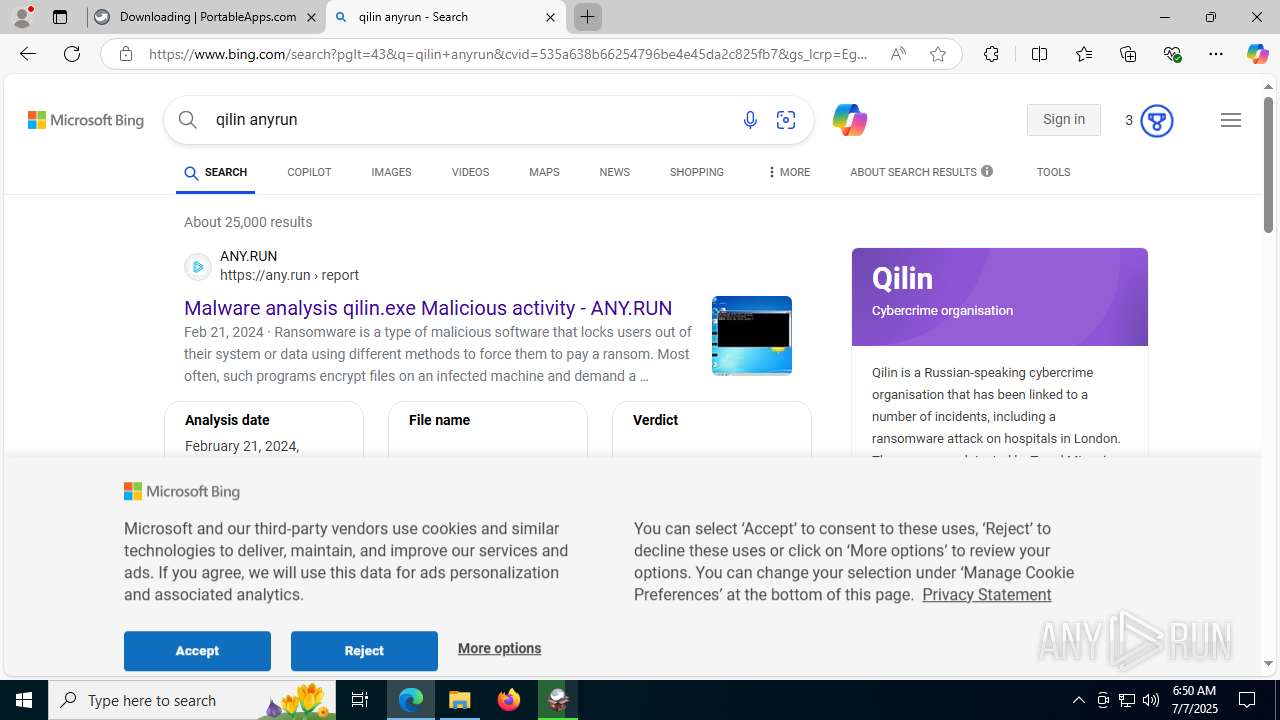Open visual search camera icon

click(786, 120)
